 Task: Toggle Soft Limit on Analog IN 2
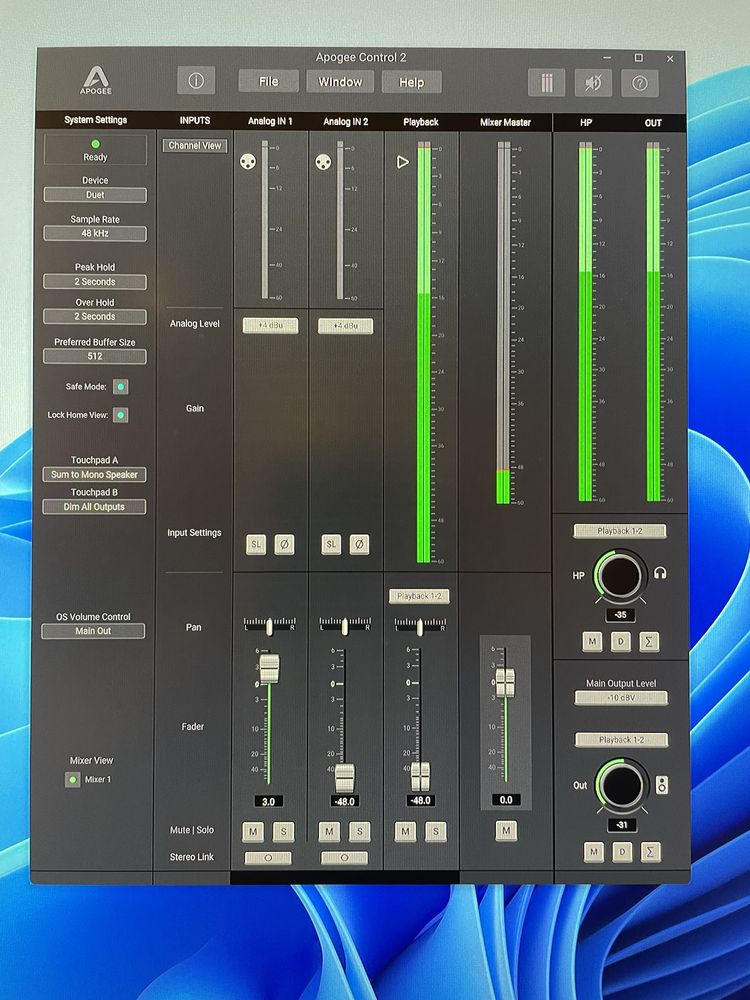(x=330, y=544)
